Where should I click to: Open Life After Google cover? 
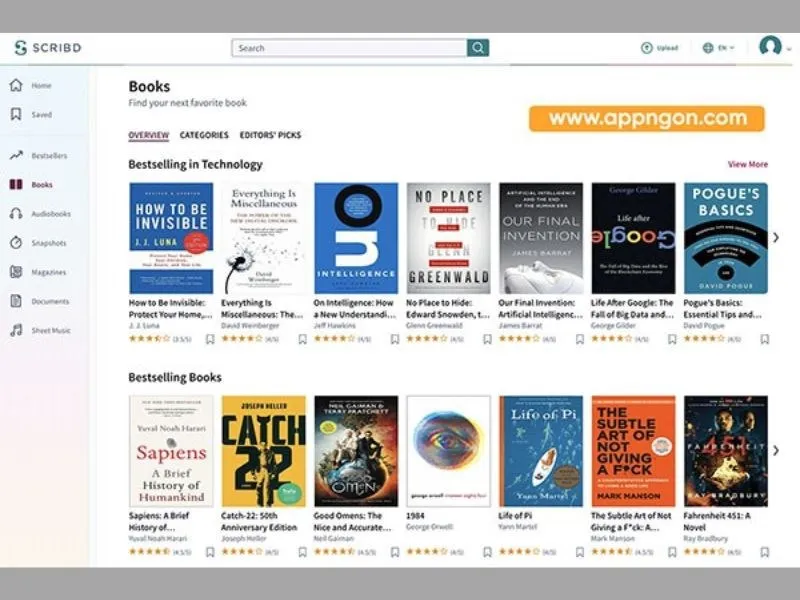[633, 238]
